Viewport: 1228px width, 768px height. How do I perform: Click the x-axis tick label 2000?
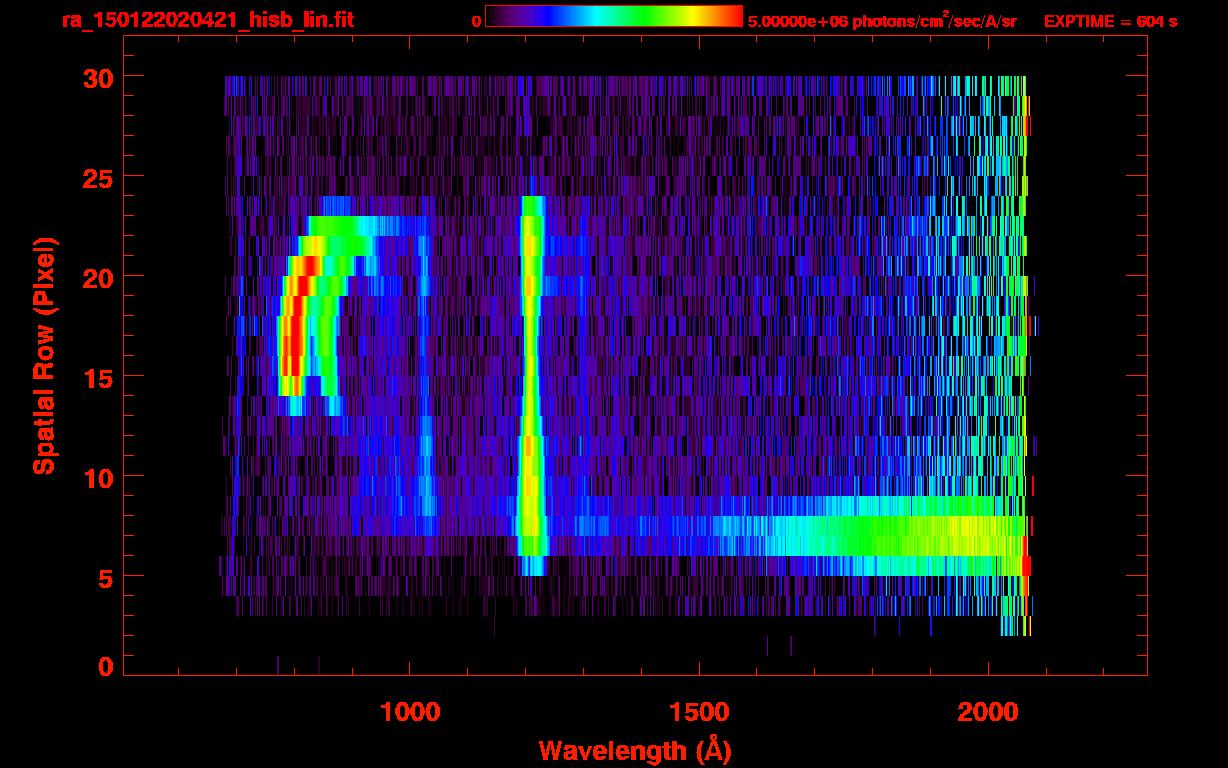[988, 712]
